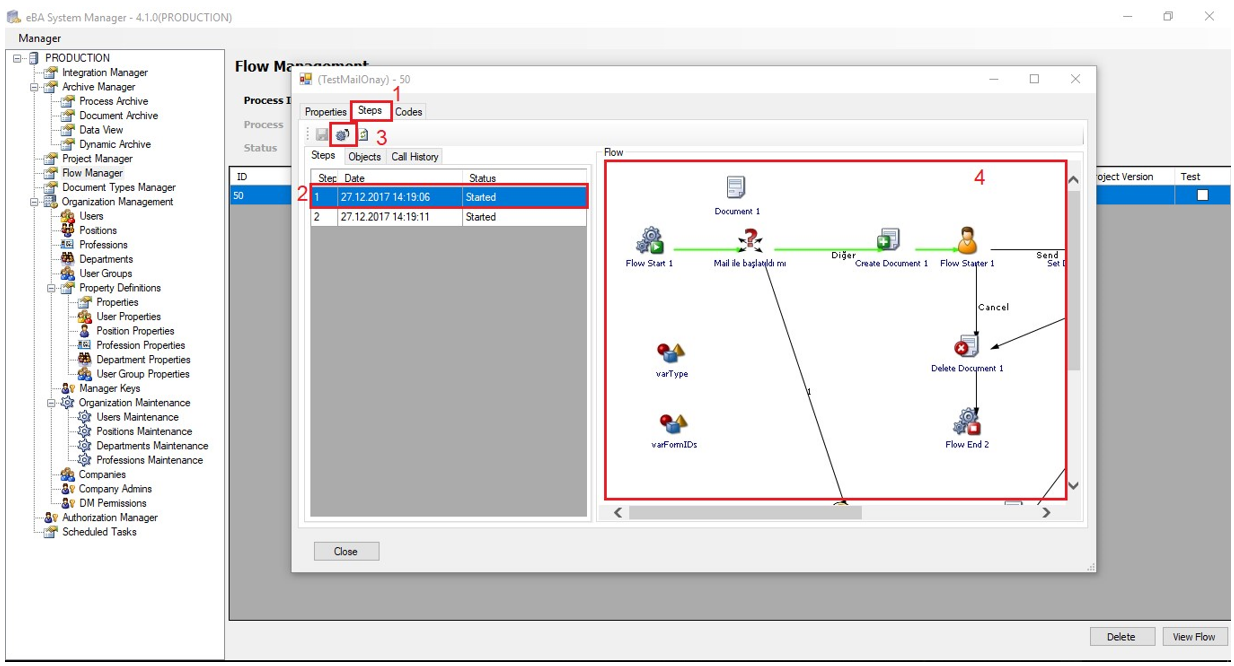The height and width of the screenshot is (666, 1234).
Task: Open Document Archive in the tree
Action: (x=118, y=116)
